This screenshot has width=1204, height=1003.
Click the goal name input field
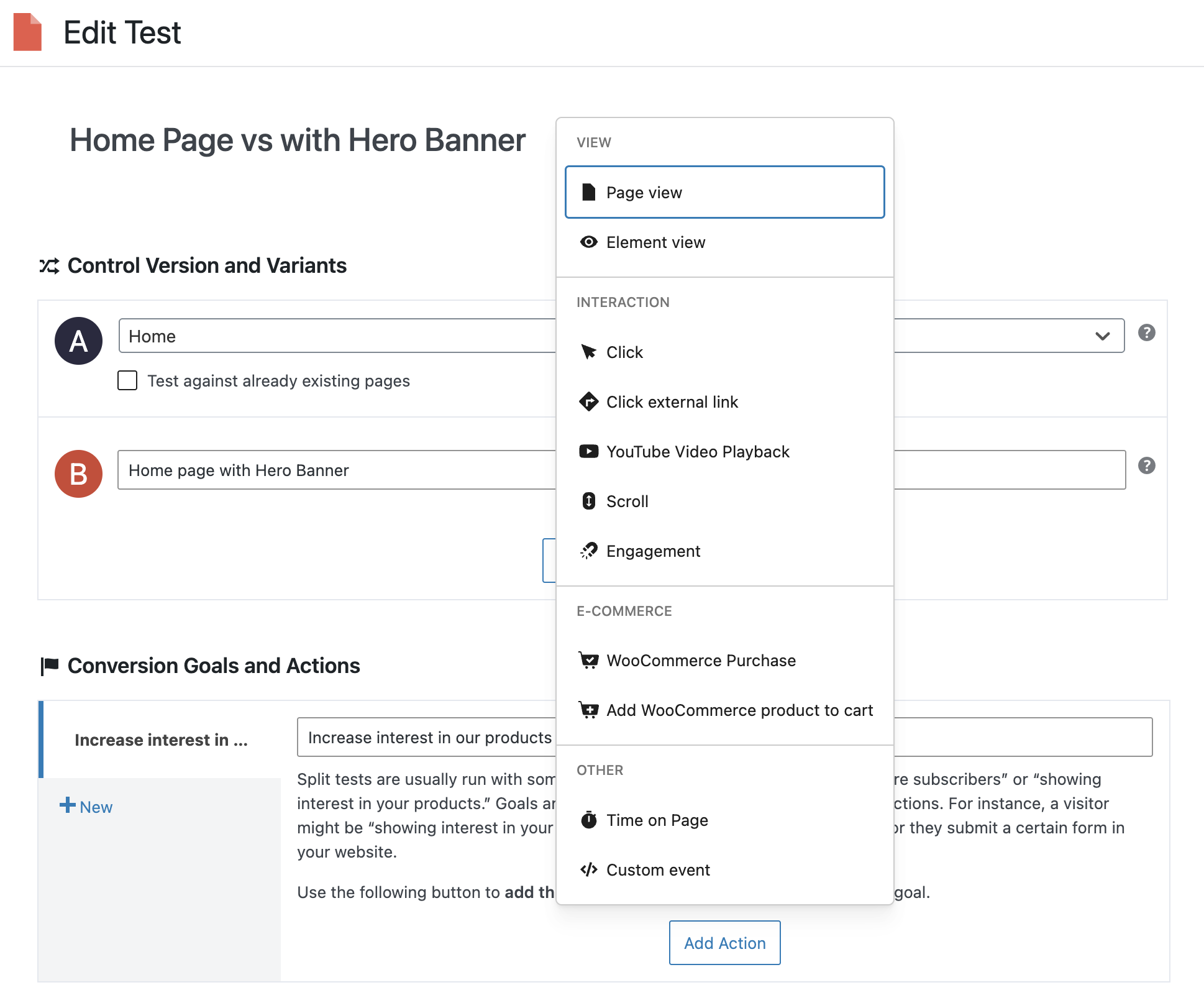point(429,737)
